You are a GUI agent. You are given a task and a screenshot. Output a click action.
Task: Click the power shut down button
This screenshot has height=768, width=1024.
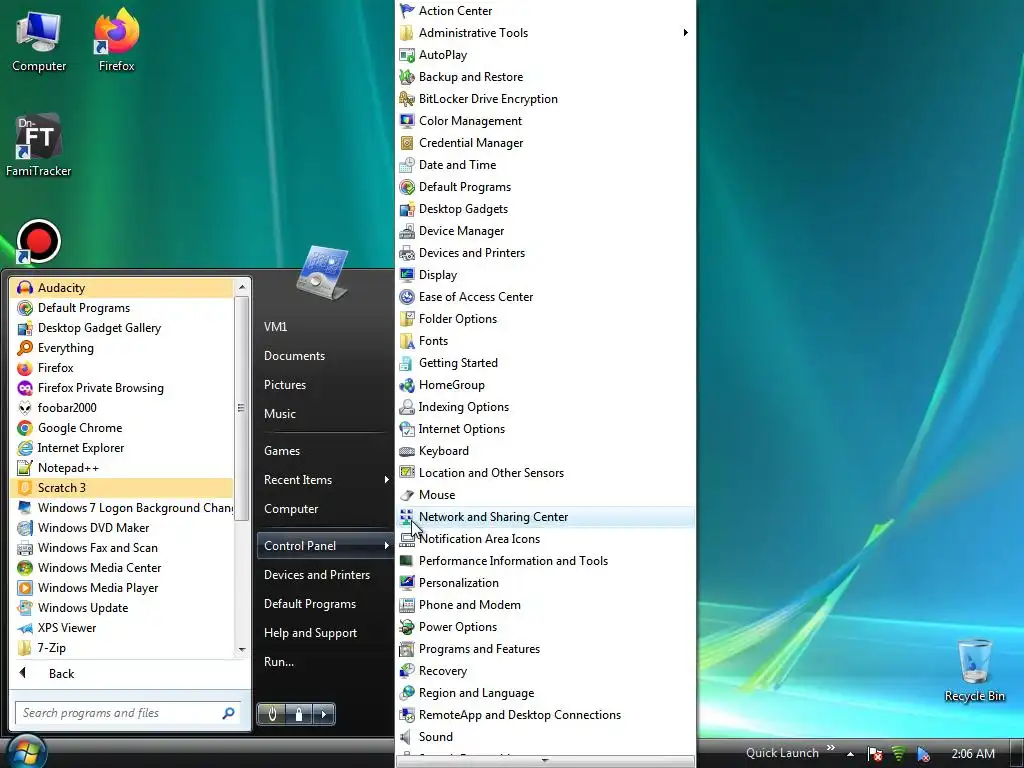(x=272, y=714)
